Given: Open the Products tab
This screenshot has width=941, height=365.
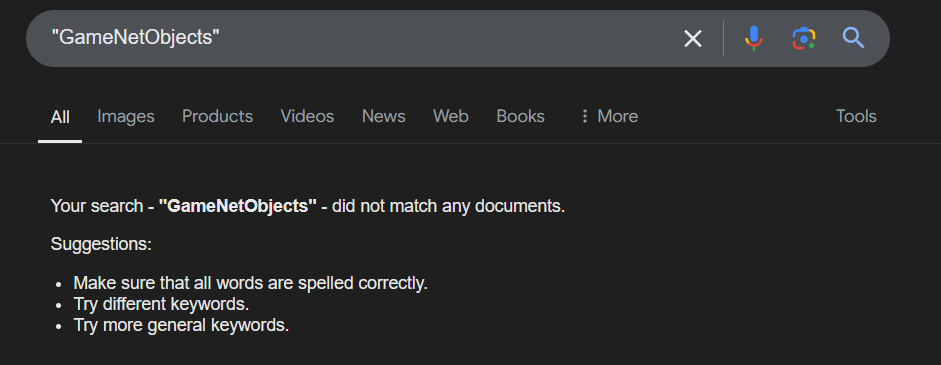Looking at the screenshot, I should (x=217, y=116).
